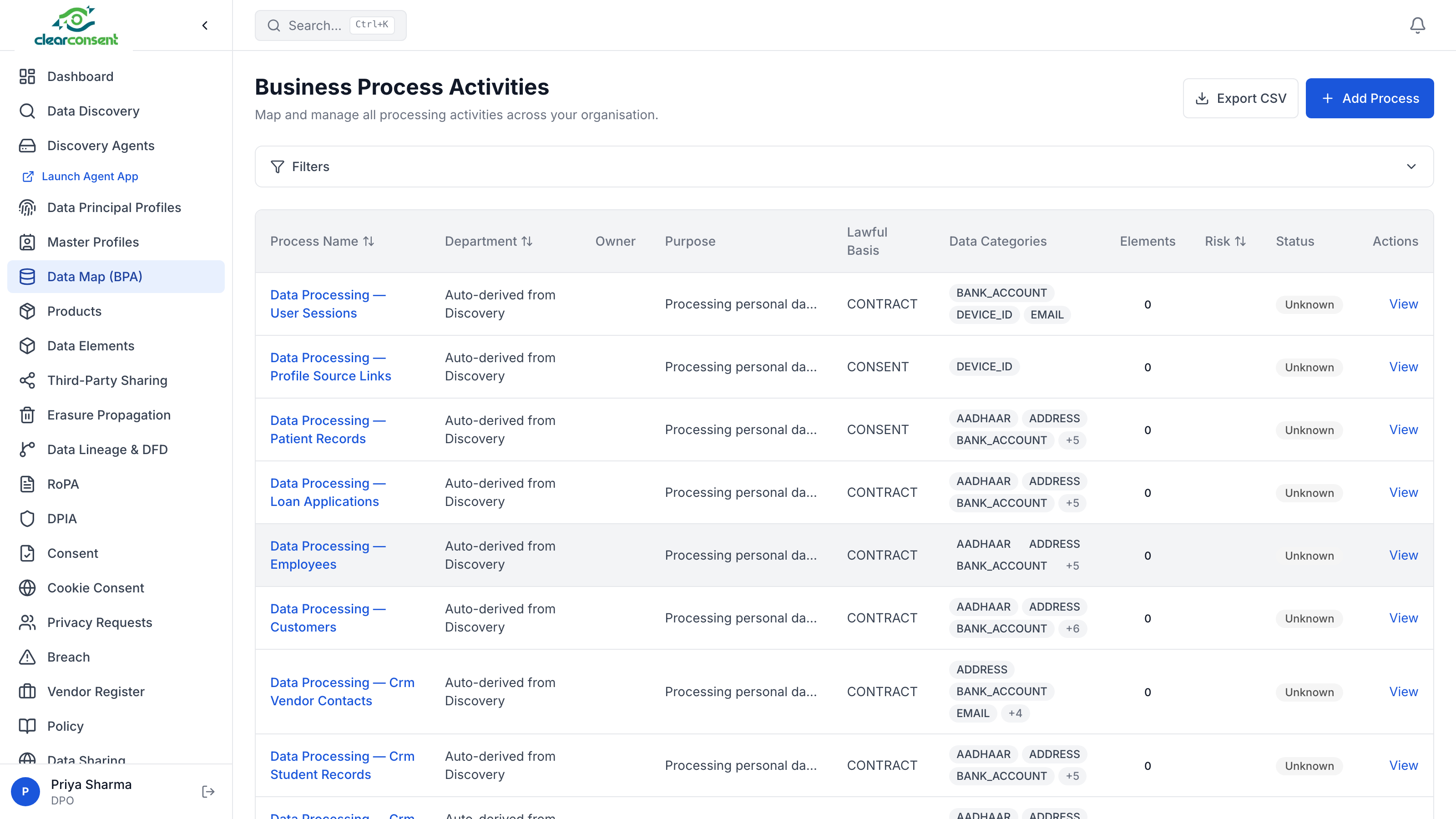Image resolution: width=1456 pixels, height=819 pixels.
Task: Collapse the sidebar with the chevron arrow
Action: (x=205, y=25)
